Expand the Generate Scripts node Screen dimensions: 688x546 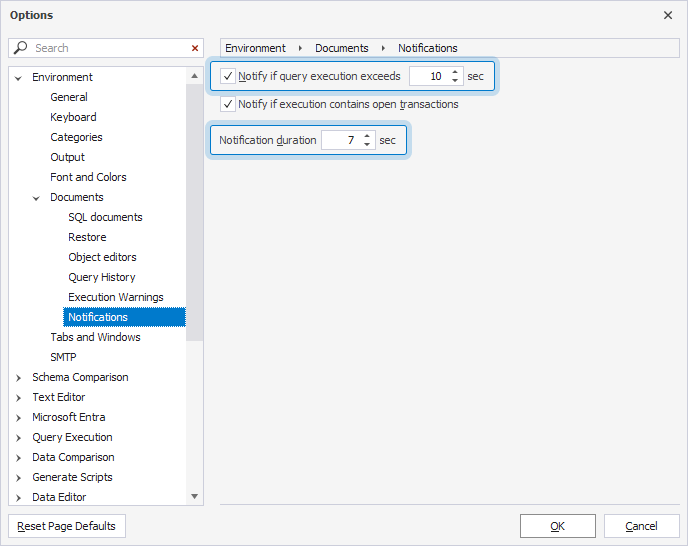pyautogui.click(x=18, y=478)
